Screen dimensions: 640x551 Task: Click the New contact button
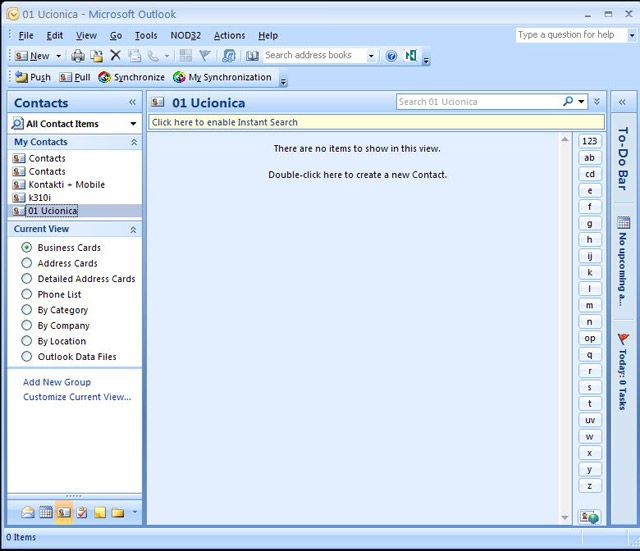pyautogui.click(x=33, y=56)
